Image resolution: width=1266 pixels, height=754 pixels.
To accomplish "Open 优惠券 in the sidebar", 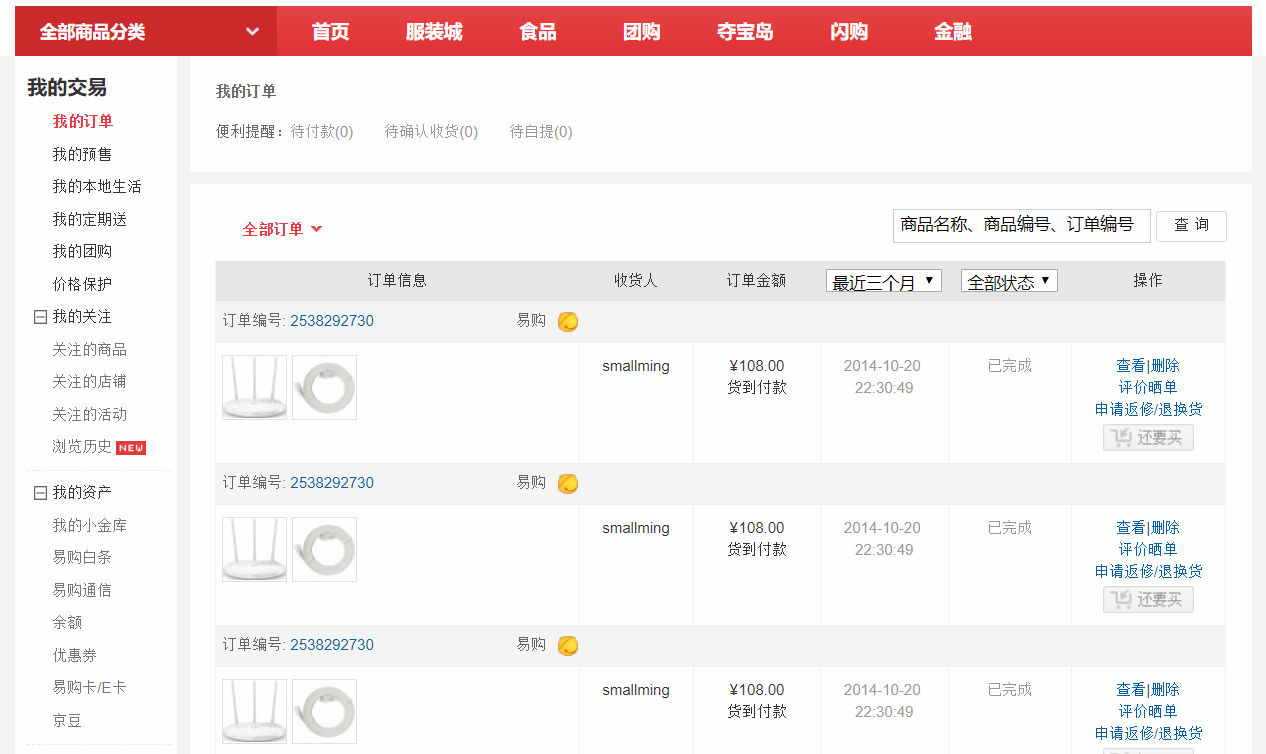I will tap(75, 656).
